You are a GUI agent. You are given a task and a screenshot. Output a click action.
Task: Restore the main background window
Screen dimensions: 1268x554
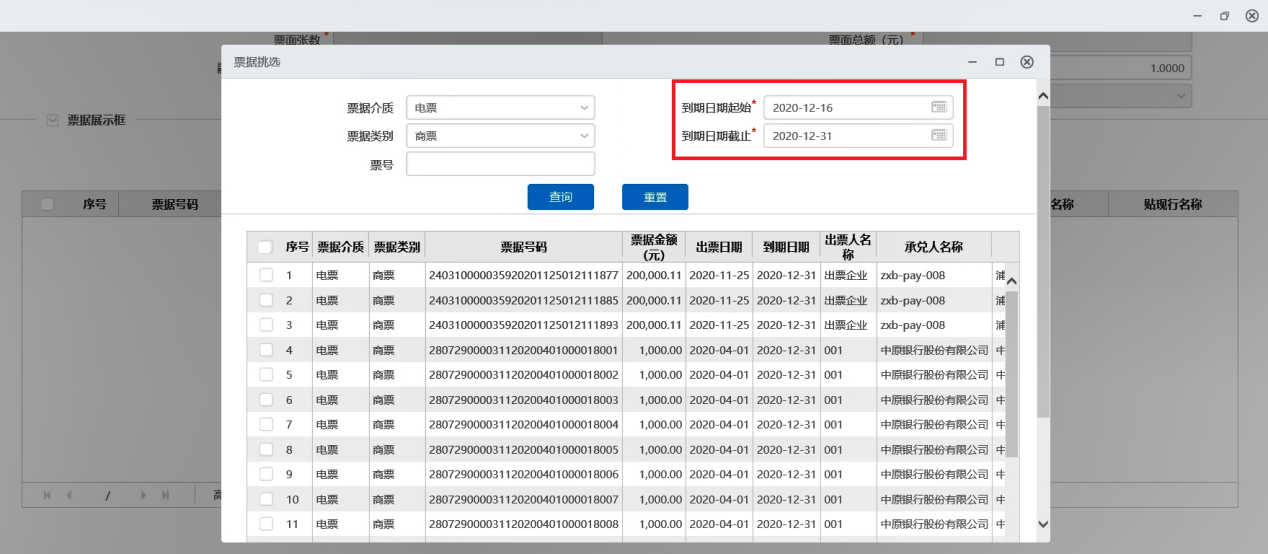coord(1224,16)
